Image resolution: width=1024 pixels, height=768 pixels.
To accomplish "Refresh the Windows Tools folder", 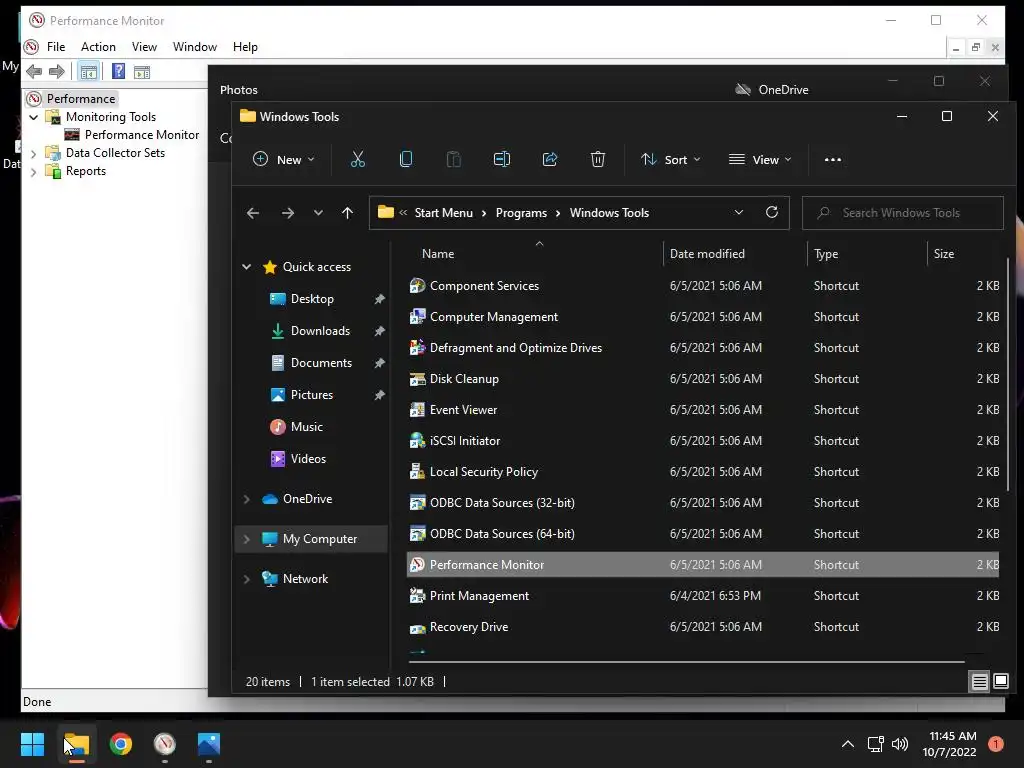I will click(772, 212).
